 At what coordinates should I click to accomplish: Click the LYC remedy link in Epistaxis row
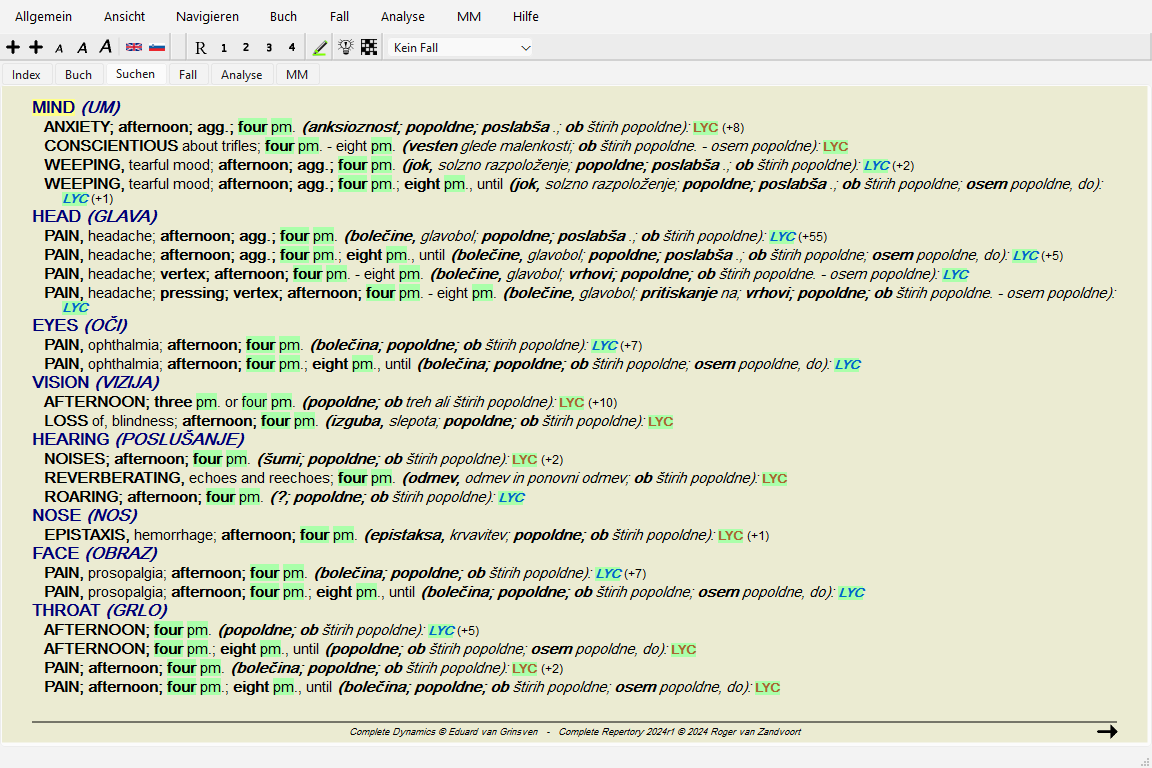pos(730,536)
